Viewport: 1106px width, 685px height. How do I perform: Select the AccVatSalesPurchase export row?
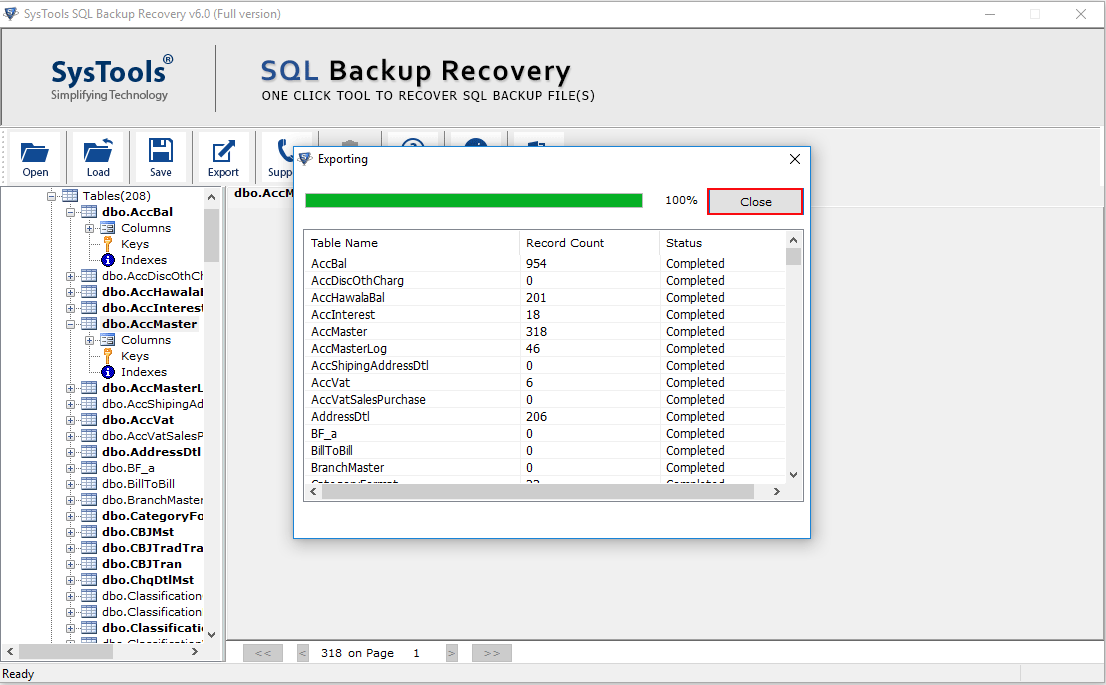pyautogui.click(x=545, y=400)
